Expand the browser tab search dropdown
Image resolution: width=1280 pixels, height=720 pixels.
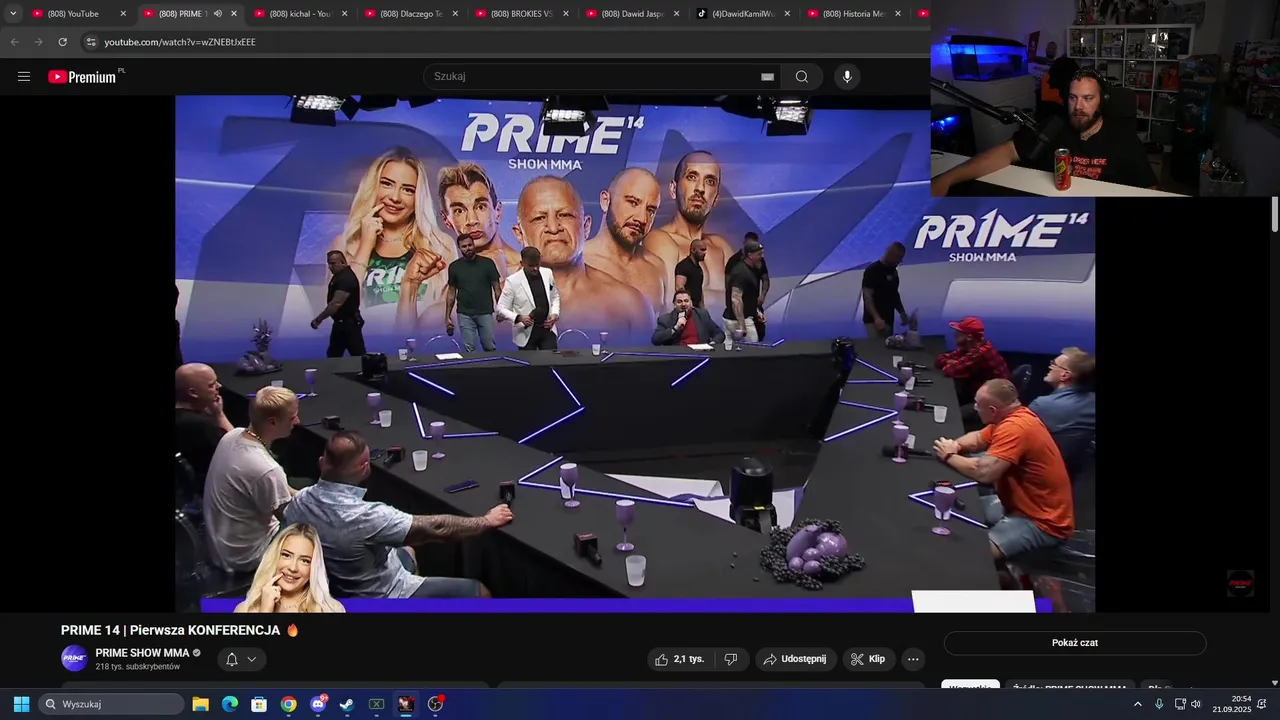[x=13, y=14]
